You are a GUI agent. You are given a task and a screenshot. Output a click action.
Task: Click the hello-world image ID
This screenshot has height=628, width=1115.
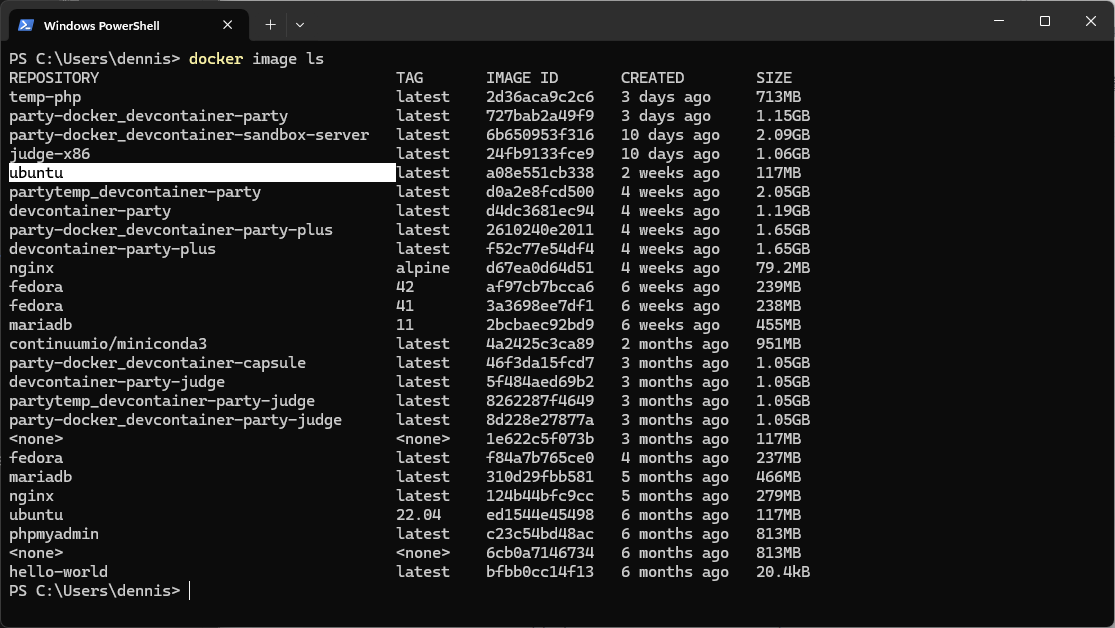[x=541, y=571]
